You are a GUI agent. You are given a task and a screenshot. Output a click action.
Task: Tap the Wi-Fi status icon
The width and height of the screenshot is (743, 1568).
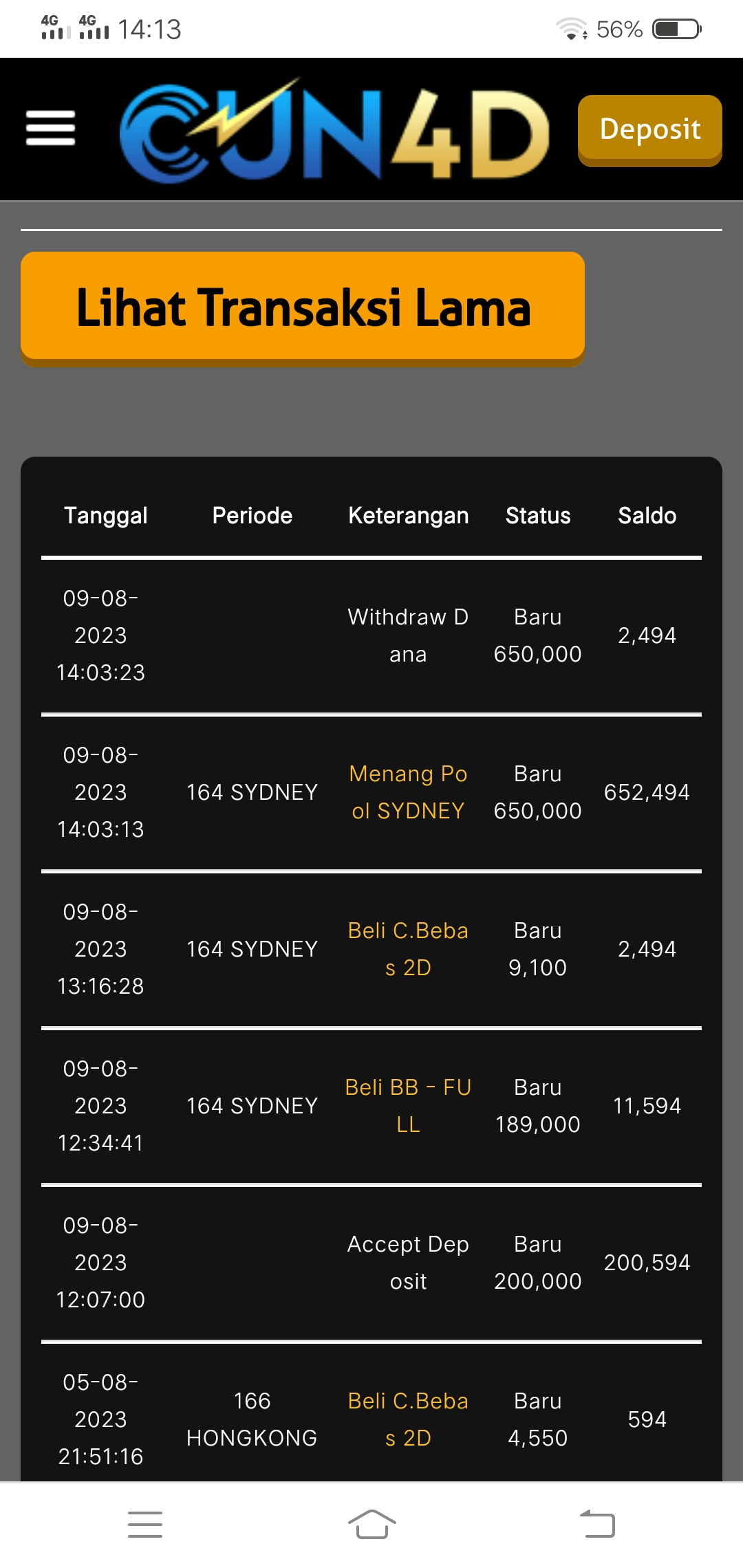point(571,30)
